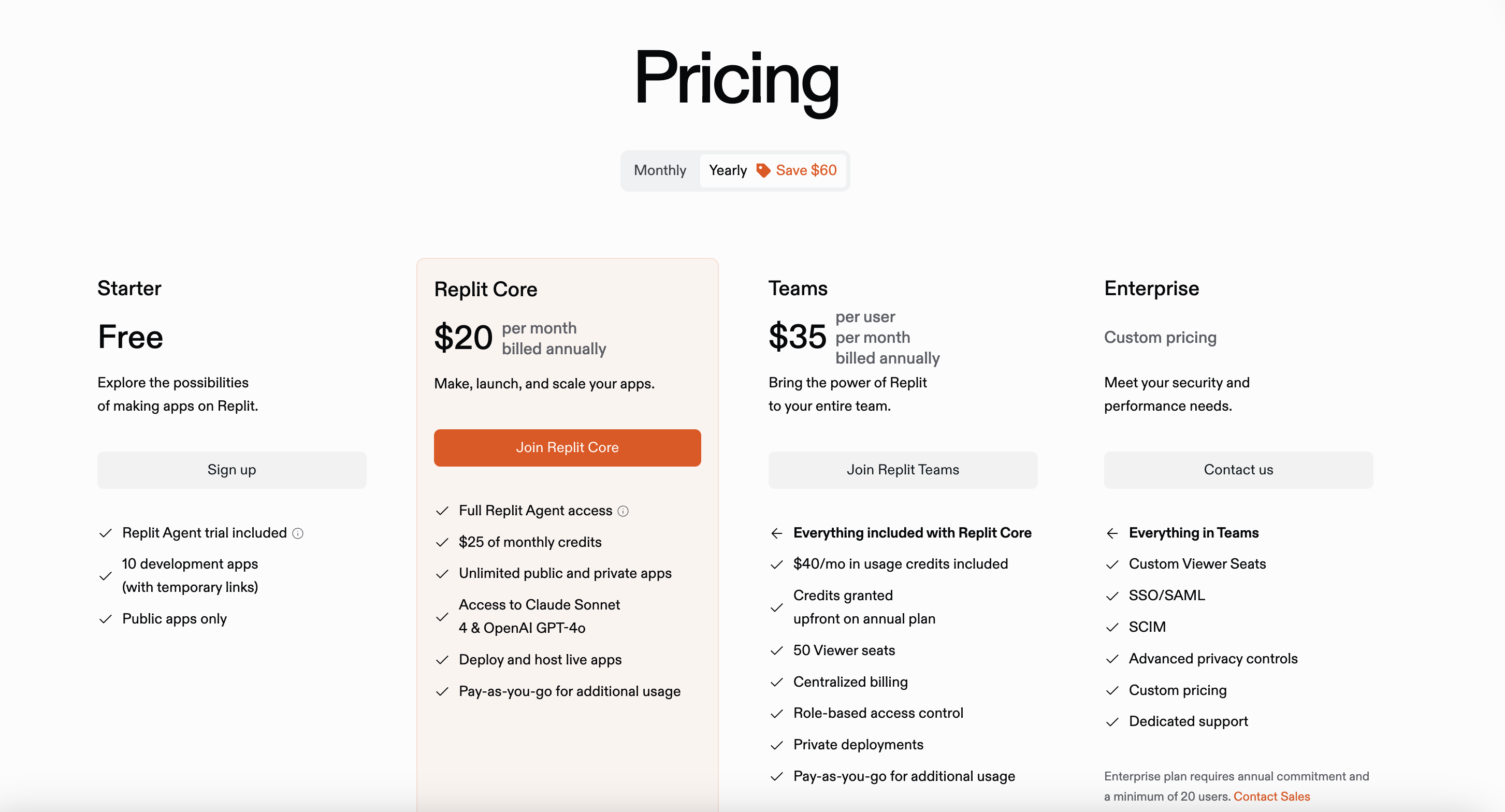Select the Yearly billing option
Viewport: 1505px width, 812px height.
[727, 170]
